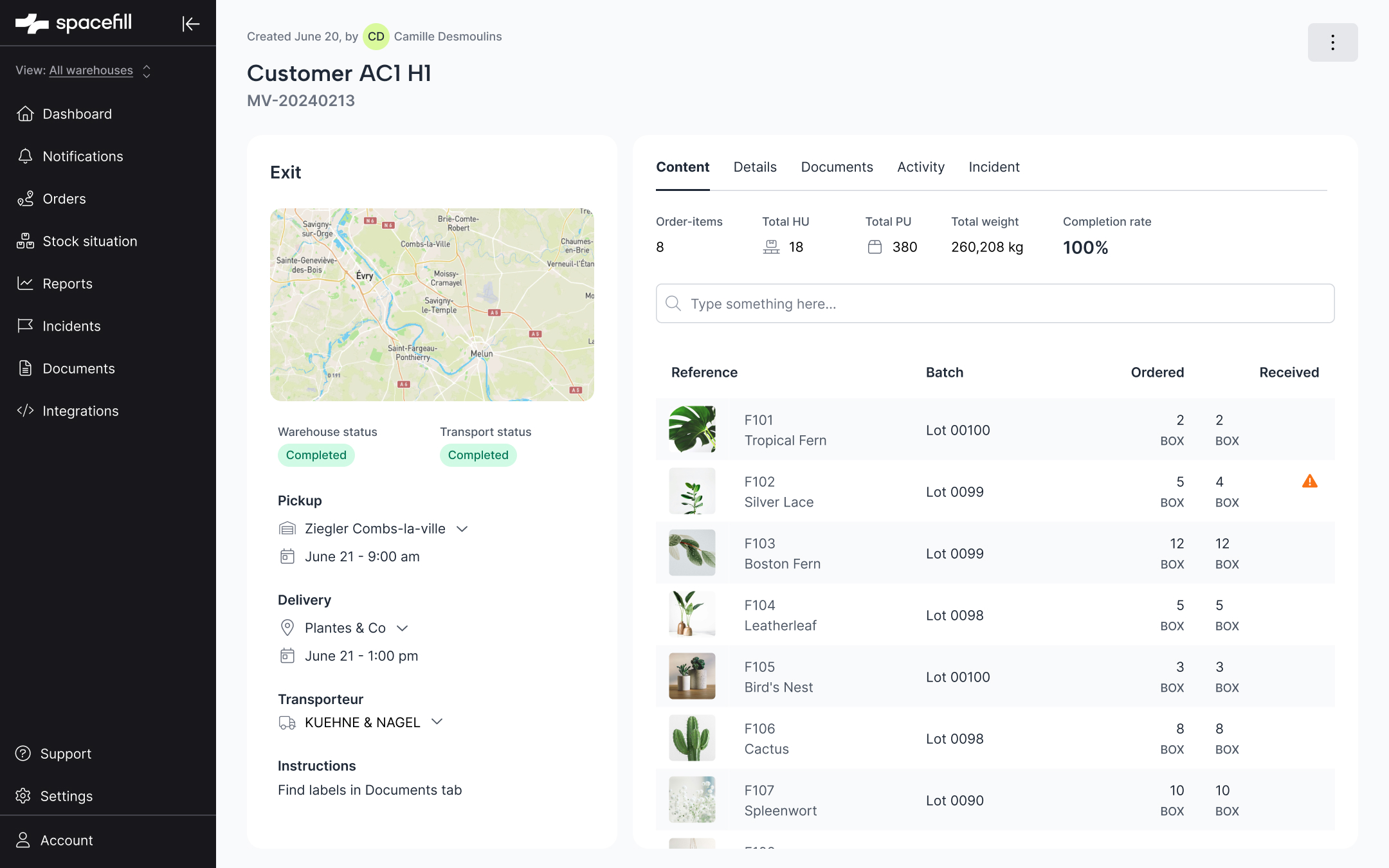This screenshot has width=1389, height=868.
Task: Open the Orders icon in sidebar
Action: click(25, 199)
